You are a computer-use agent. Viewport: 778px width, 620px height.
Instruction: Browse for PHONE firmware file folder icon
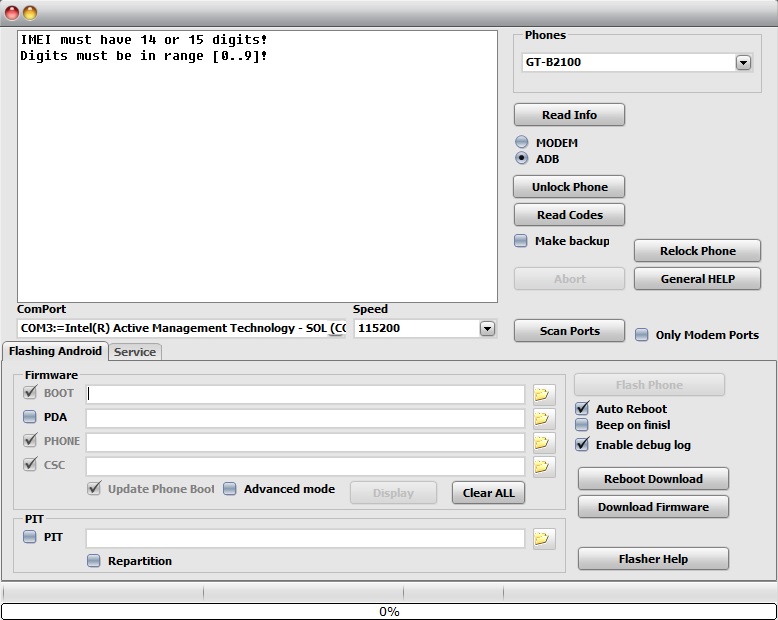coord(544,442)
